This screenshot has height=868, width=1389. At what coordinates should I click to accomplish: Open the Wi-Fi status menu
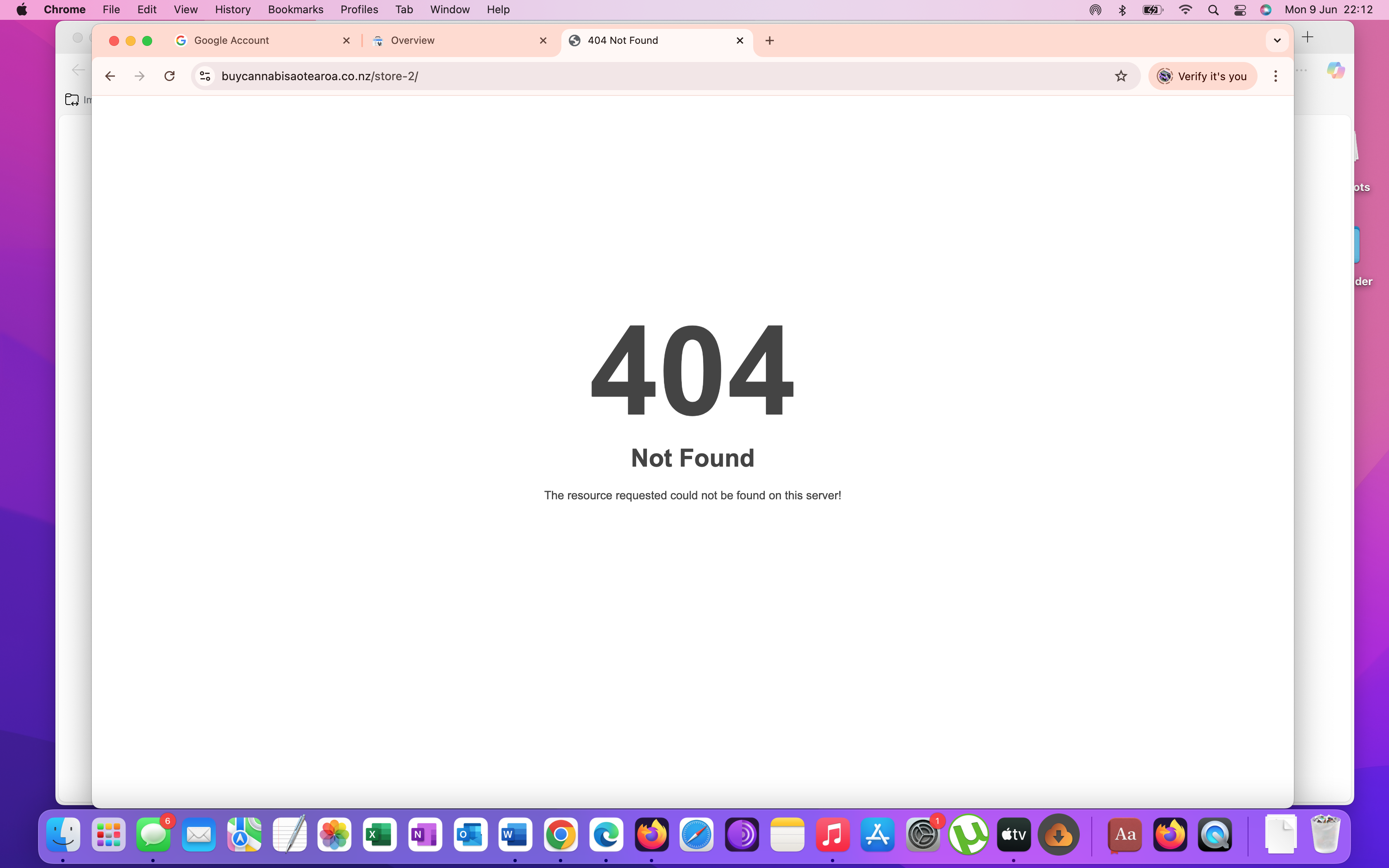(1185, 10)
